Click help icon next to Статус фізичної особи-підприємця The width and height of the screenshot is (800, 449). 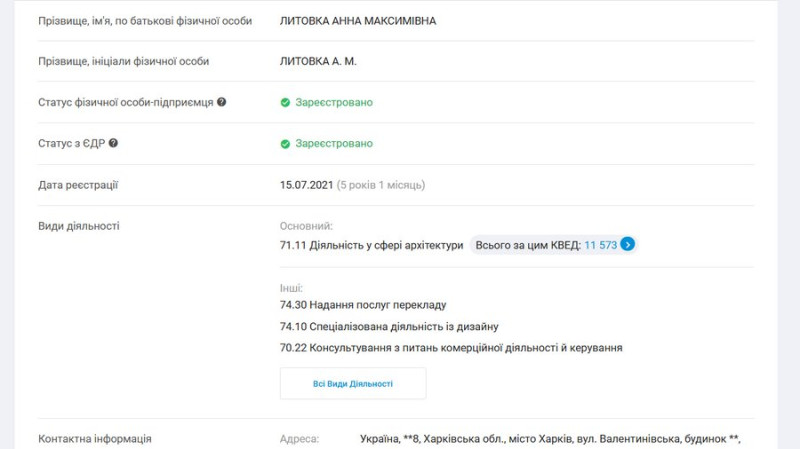(221, 102)
